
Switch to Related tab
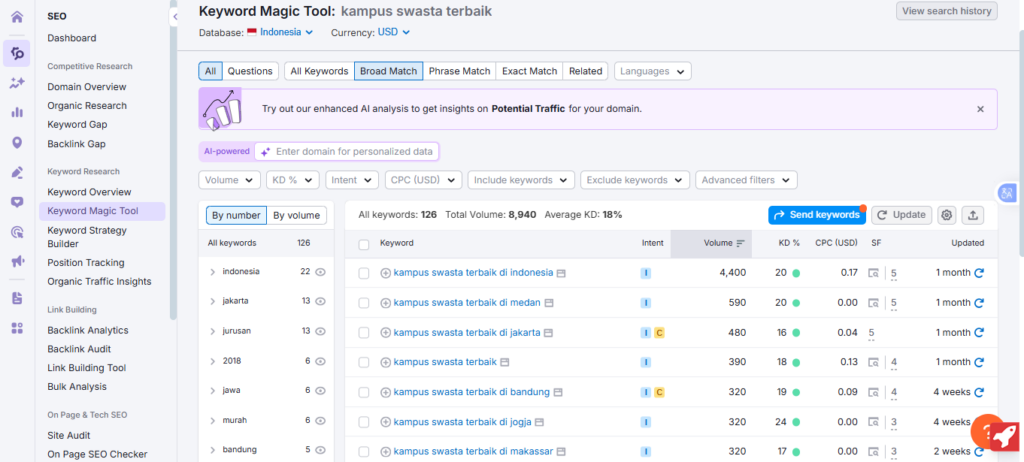(x=585, y=71)
